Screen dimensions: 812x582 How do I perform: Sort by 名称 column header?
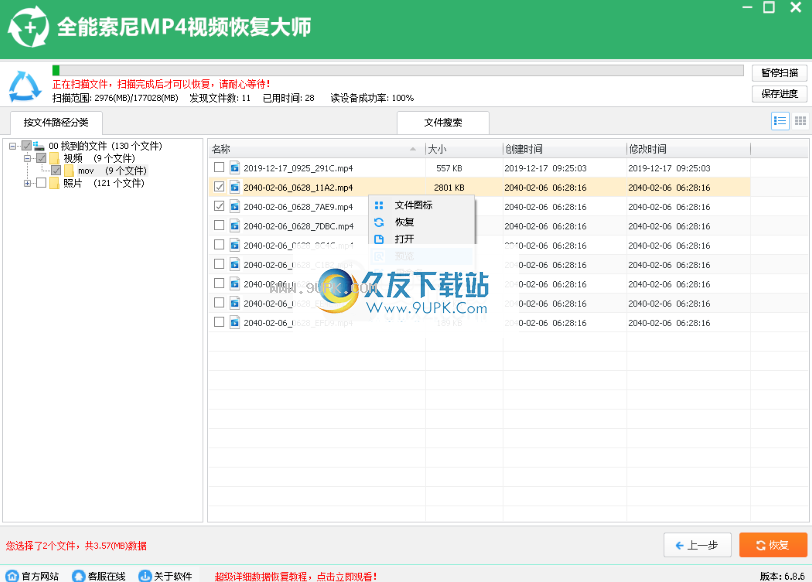click(x=316, y=149)
